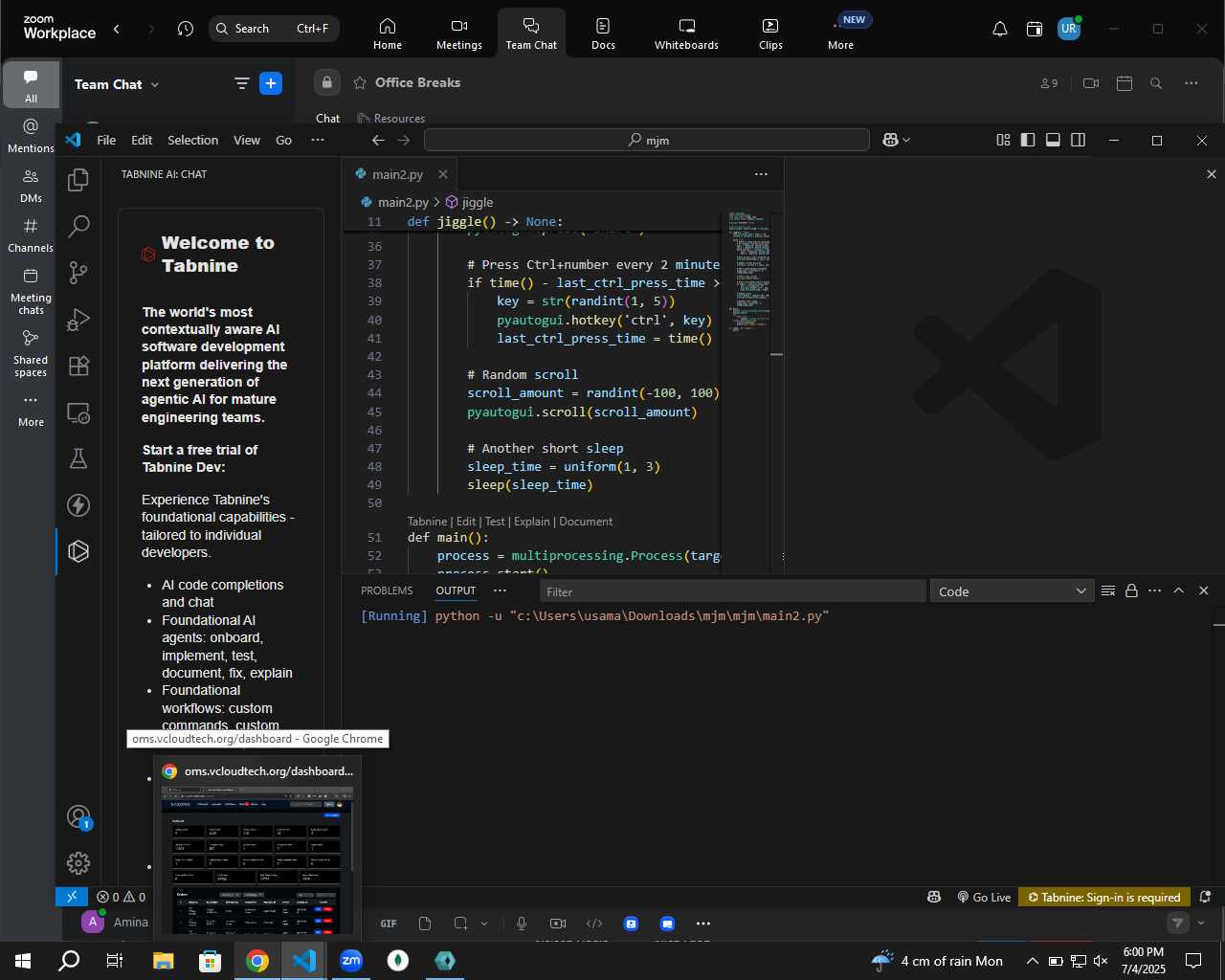Click Go Live in status bar
This screenshot has width=1225, height=980.
(984, 897)
